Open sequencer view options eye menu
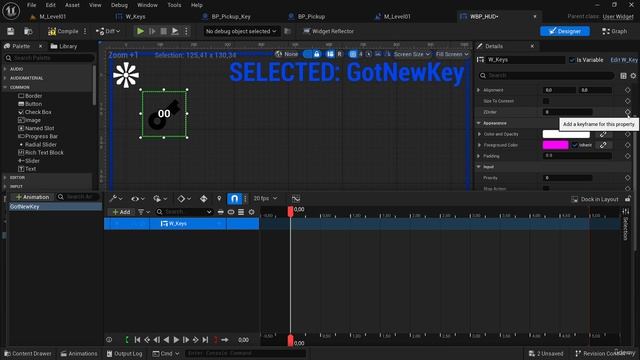 pyautogui.click(x=138, y=199)
